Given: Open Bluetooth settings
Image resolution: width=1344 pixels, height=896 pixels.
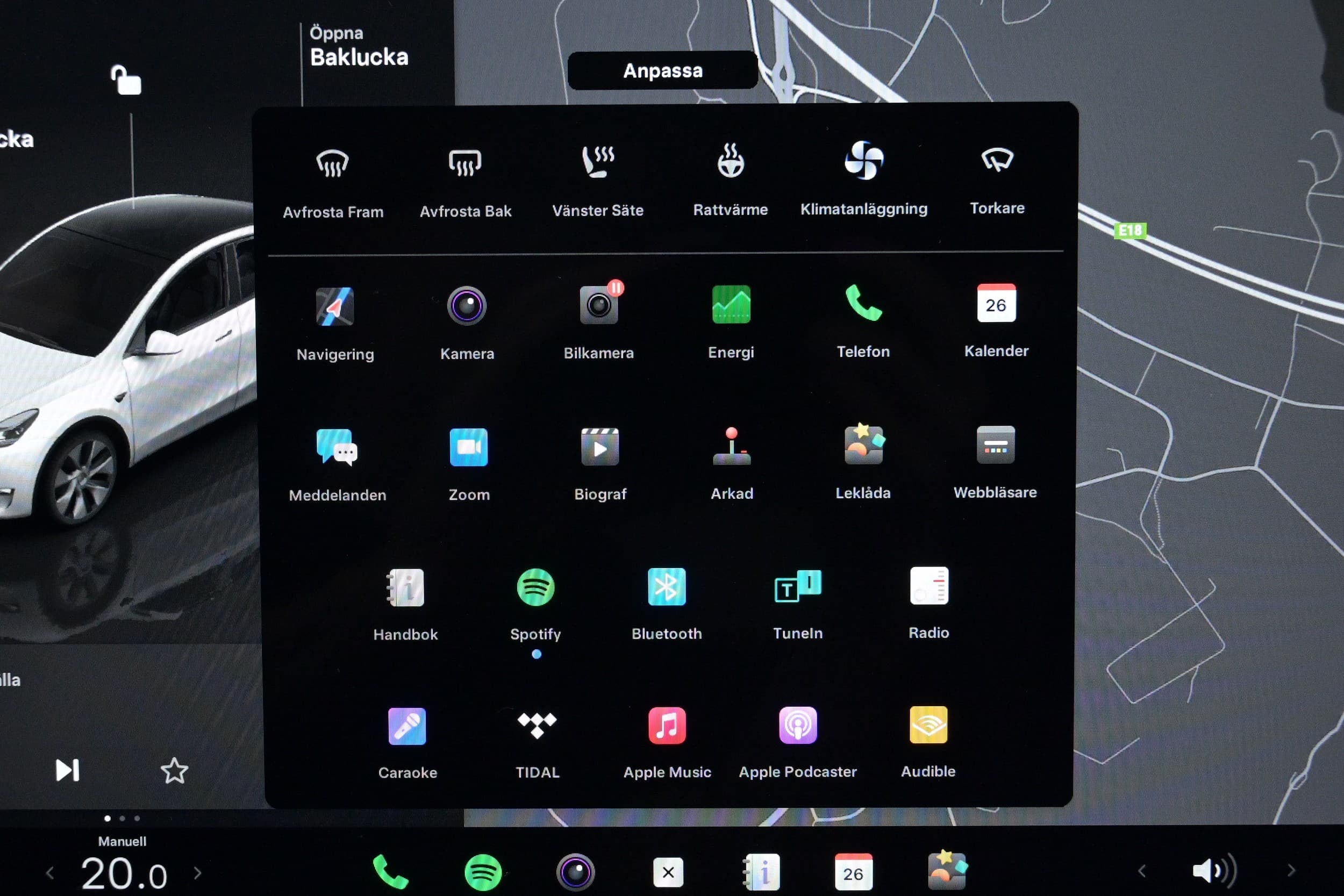Looking at the screenshot, I should pyautogui.click(x=666, y=586).
